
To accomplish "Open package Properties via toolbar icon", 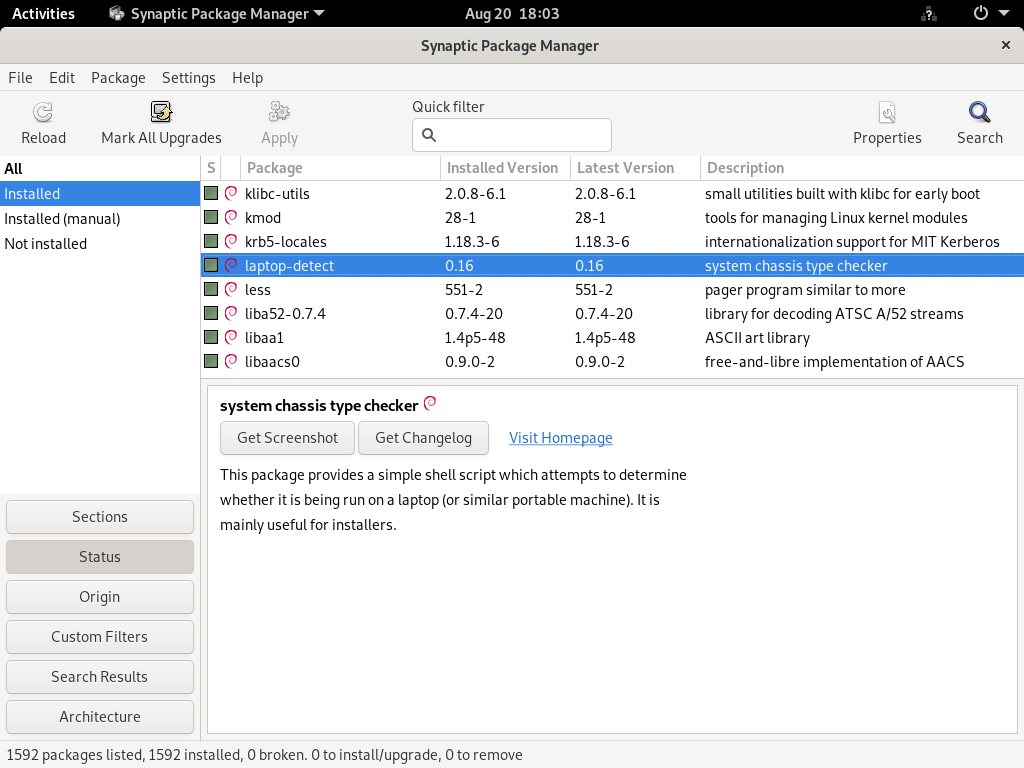I will [887, 112].
